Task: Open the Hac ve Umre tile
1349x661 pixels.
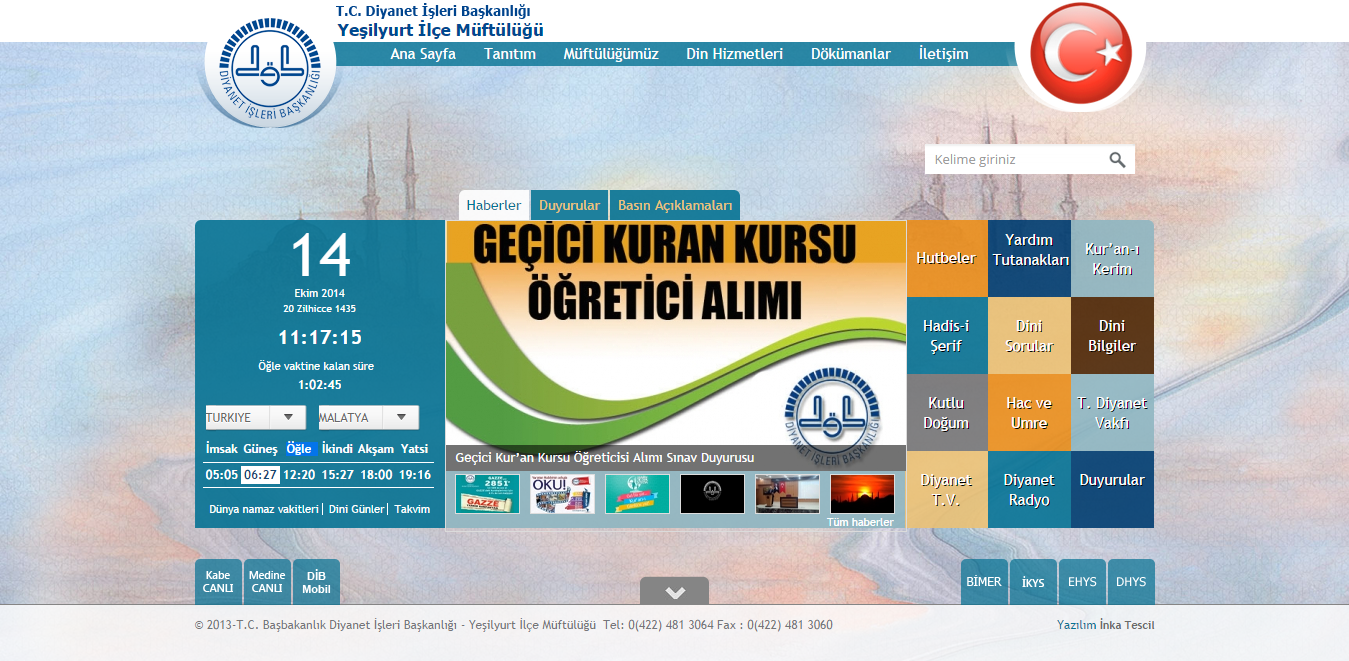Action: coord(1029,413)
